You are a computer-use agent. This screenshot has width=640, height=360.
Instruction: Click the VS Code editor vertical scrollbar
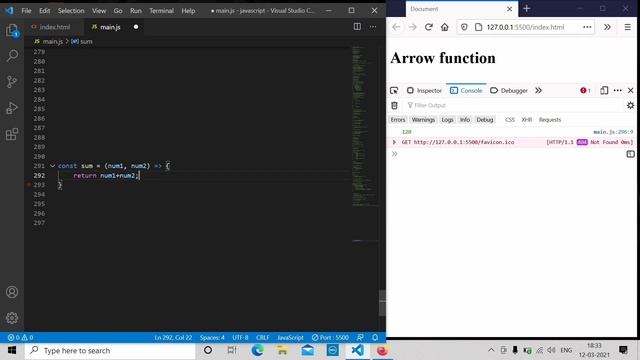coord(382,303)
